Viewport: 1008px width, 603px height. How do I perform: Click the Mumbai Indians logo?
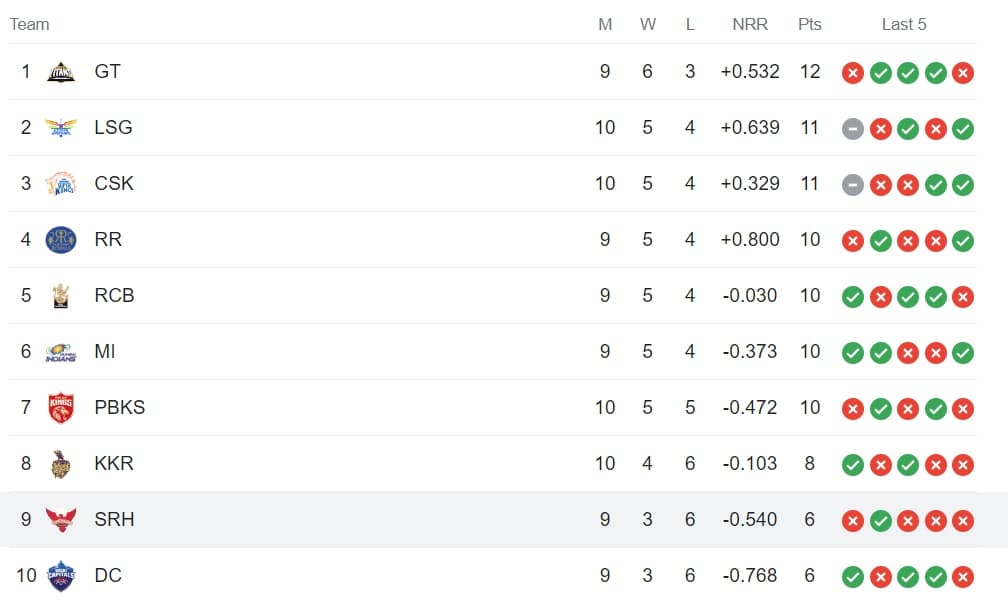[61, 352]
